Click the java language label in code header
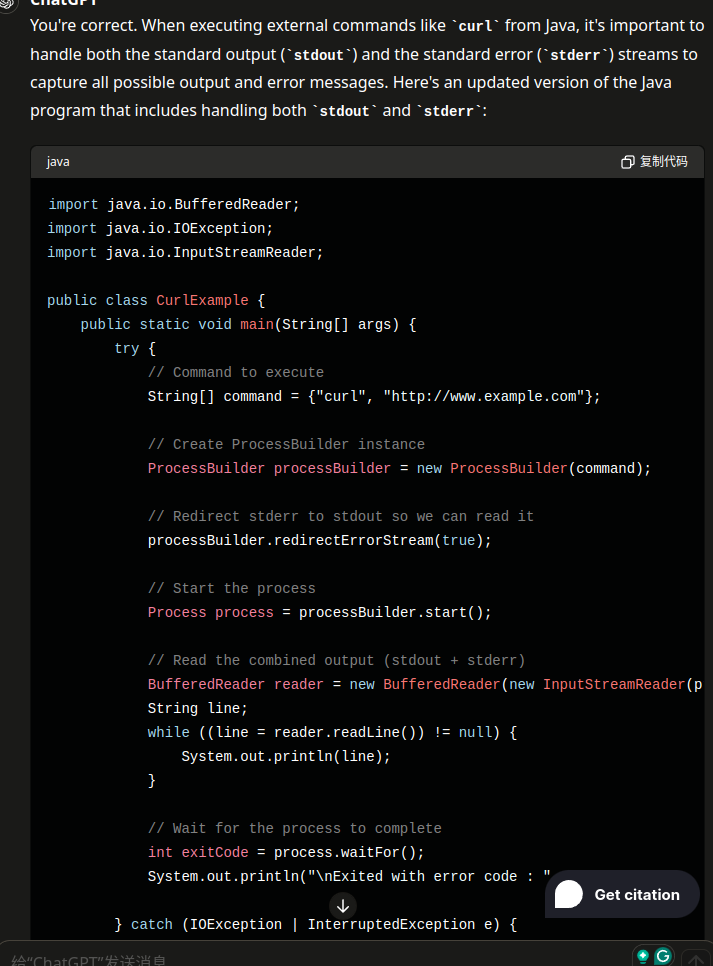 pyautogui.click(x=58, y=162)
